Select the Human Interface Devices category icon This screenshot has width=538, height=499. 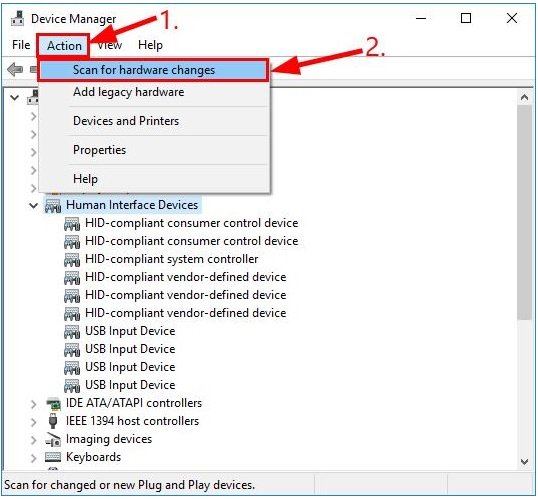53,205
